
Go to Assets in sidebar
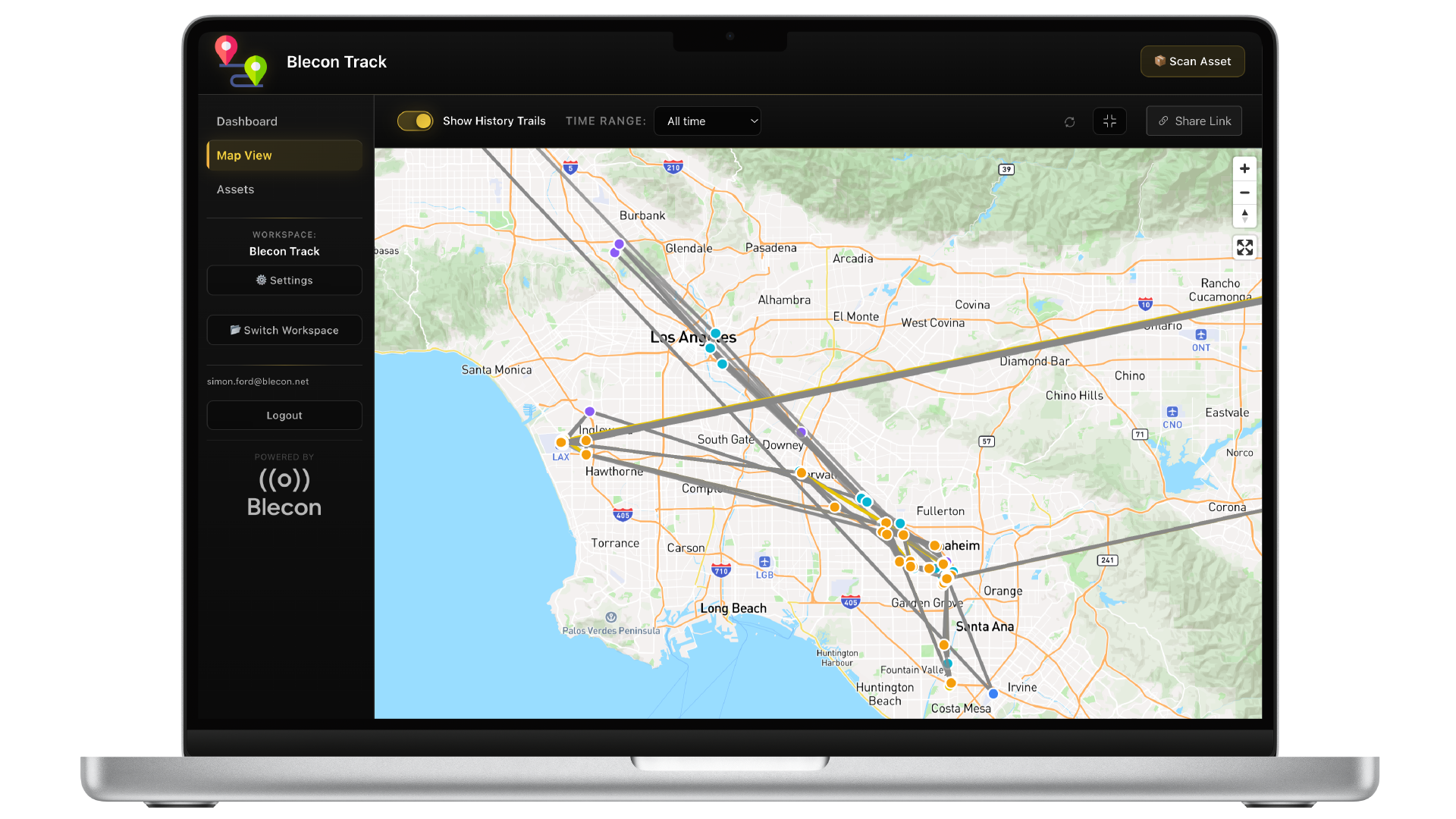236,190
